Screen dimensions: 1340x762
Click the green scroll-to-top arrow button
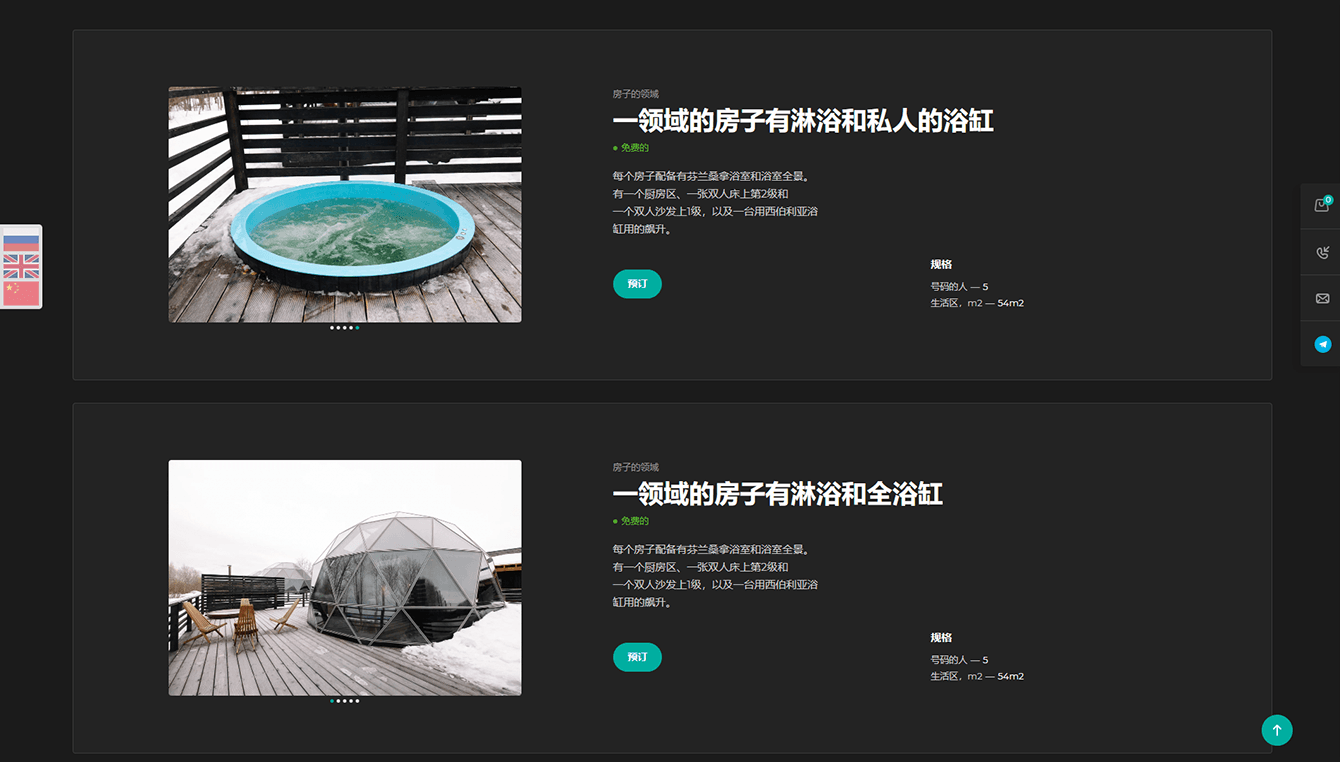click(1276, 730)
